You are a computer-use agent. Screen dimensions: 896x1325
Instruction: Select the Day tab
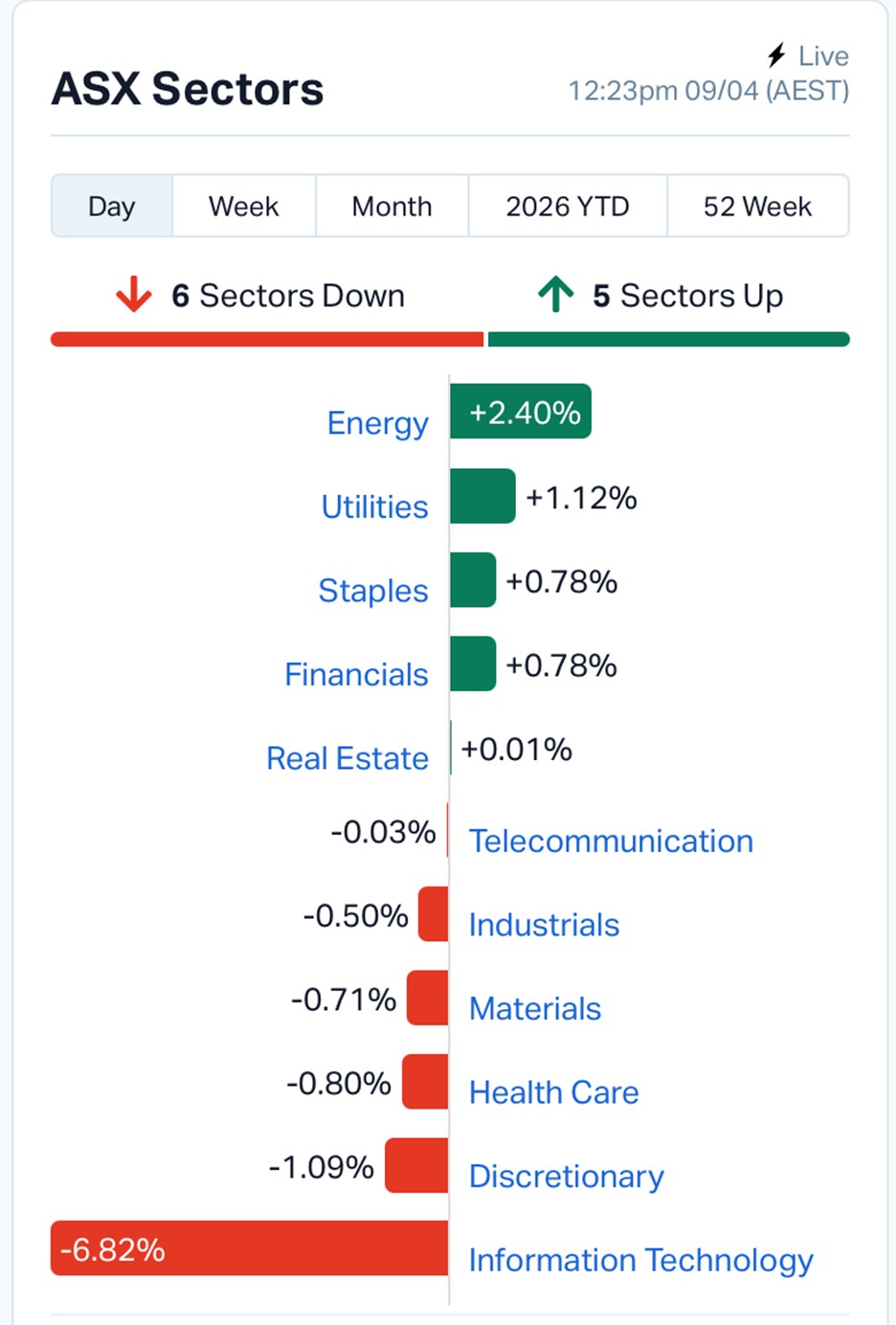pyautogui.click(x=112, y=206)
